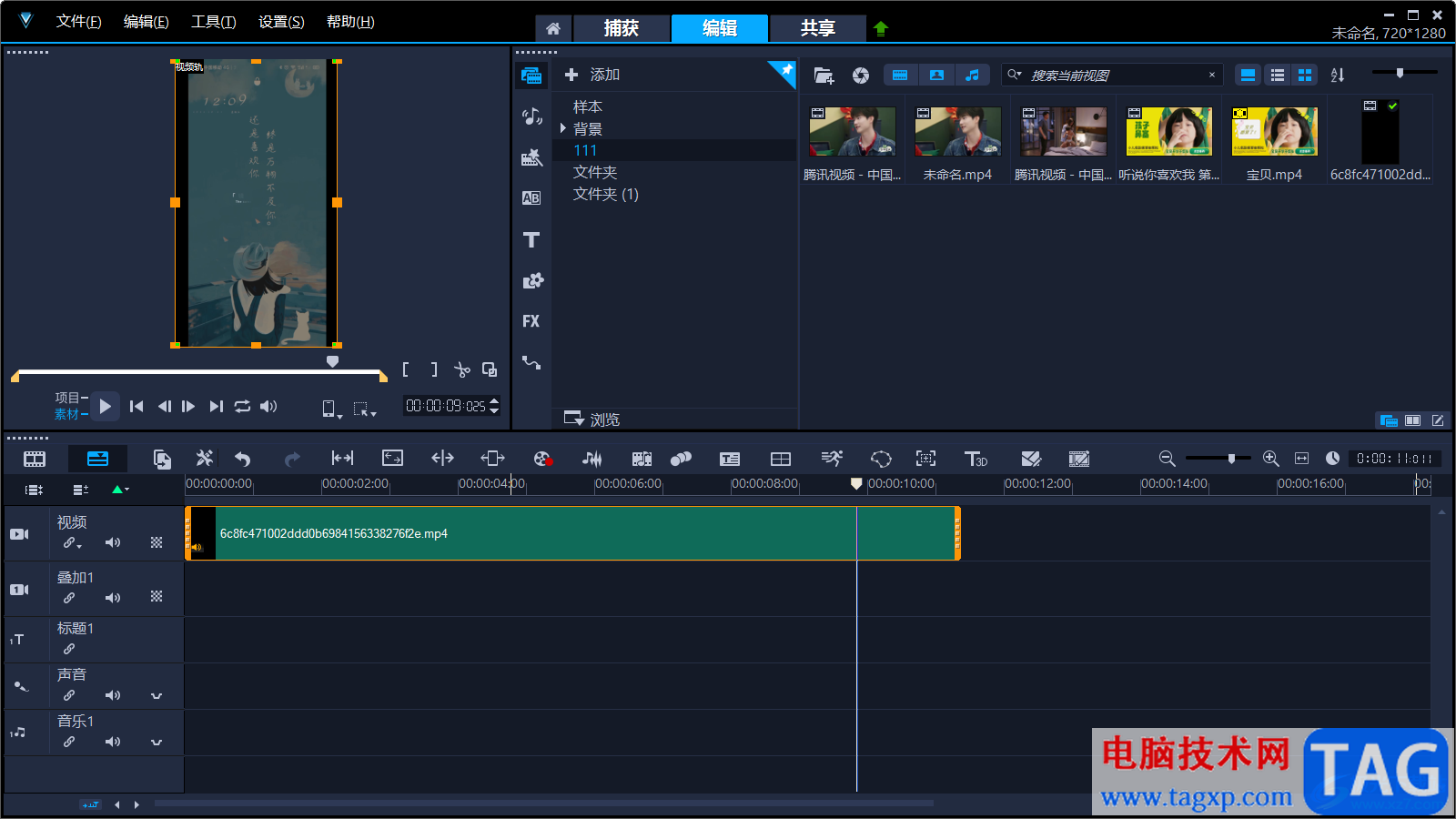Viewport: 1456px width, 819px height.
Task: Show photo files filter in library
Action: [936, 75]
